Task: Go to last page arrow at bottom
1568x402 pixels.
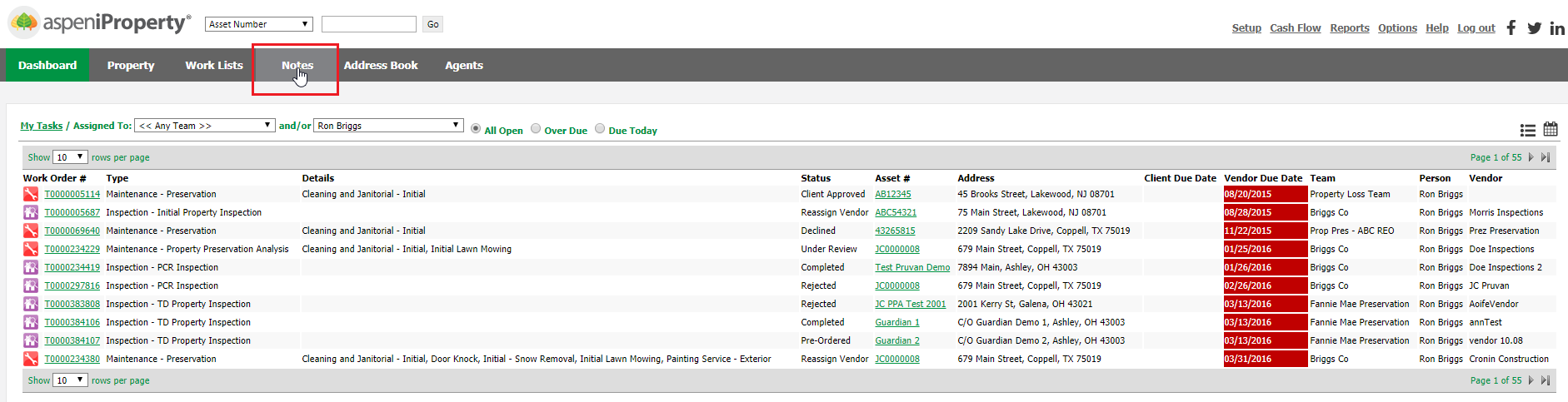Action: [1546, 380]
